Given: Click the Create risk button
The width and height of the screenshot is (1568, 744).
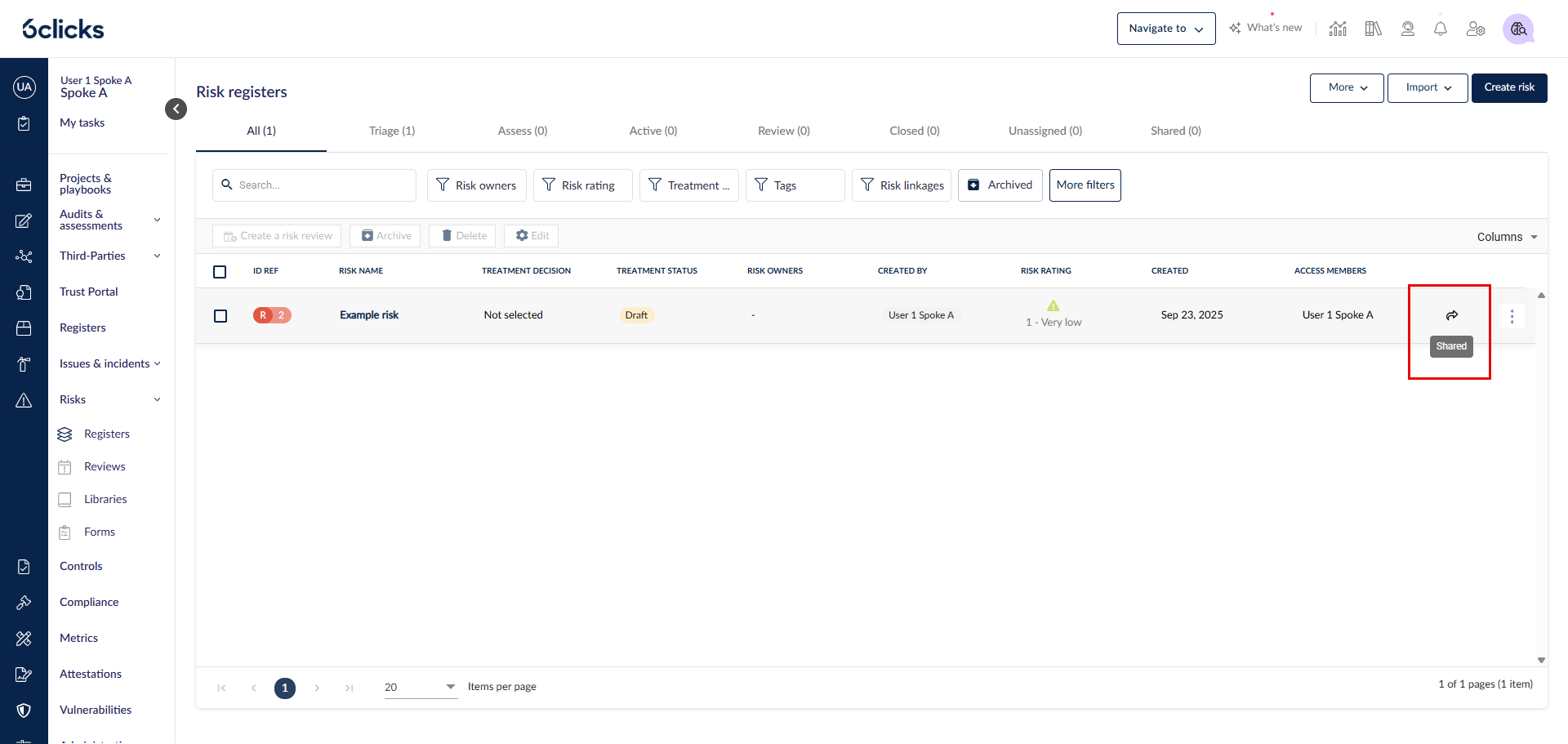Looking at the screenshot, I should (1508, 87).
